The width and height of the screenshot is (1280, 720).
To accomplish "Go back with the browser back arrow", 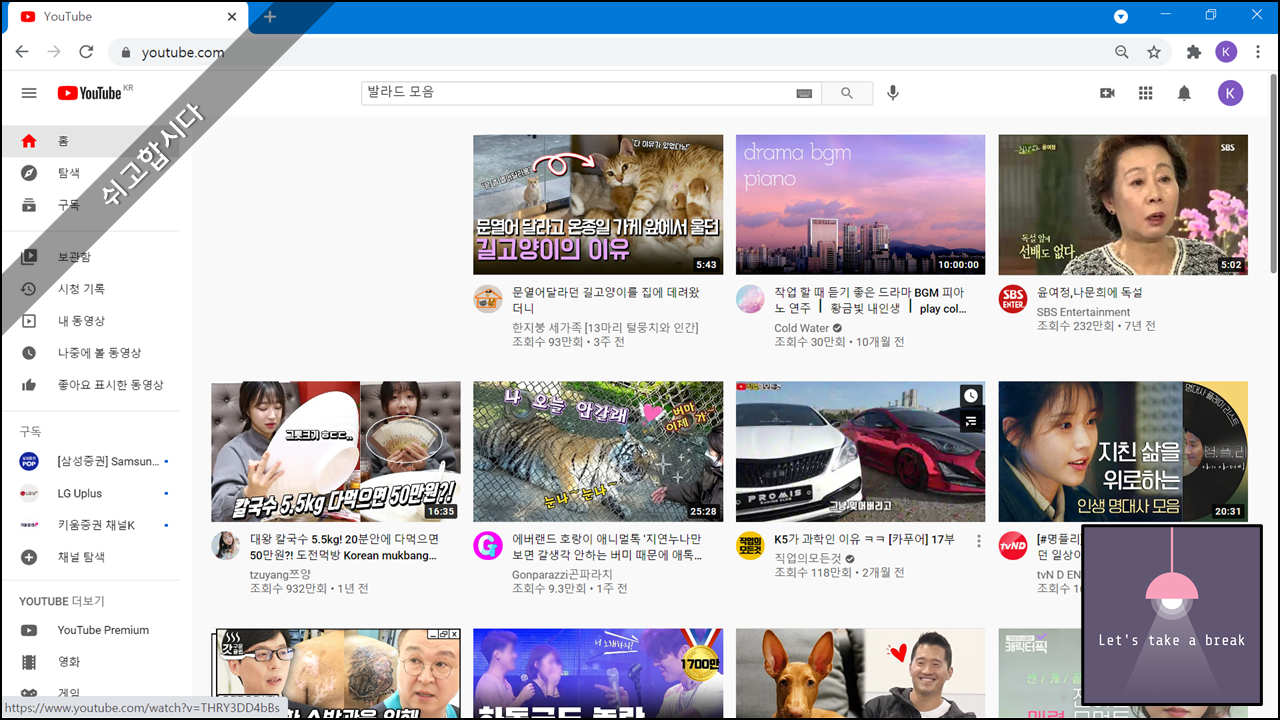I will (x=22, y=52).
